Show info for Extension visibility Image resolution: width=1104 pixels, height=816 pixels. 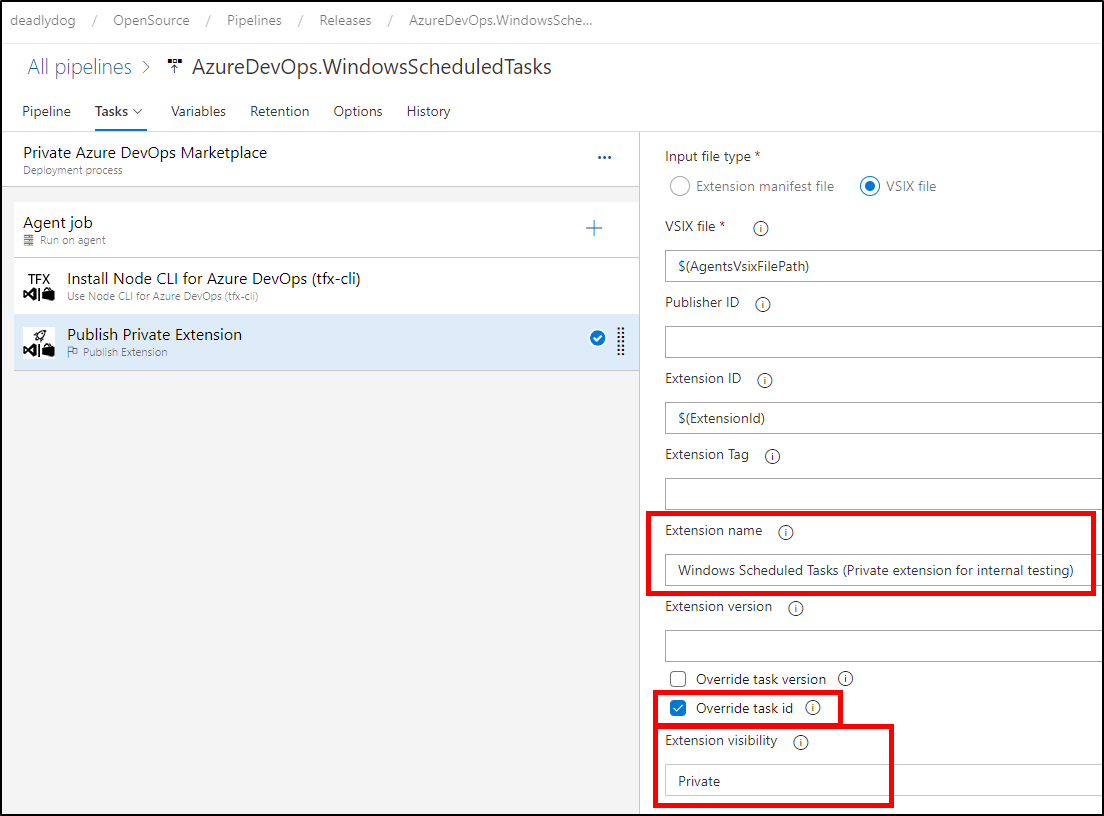tap(801, 742)
